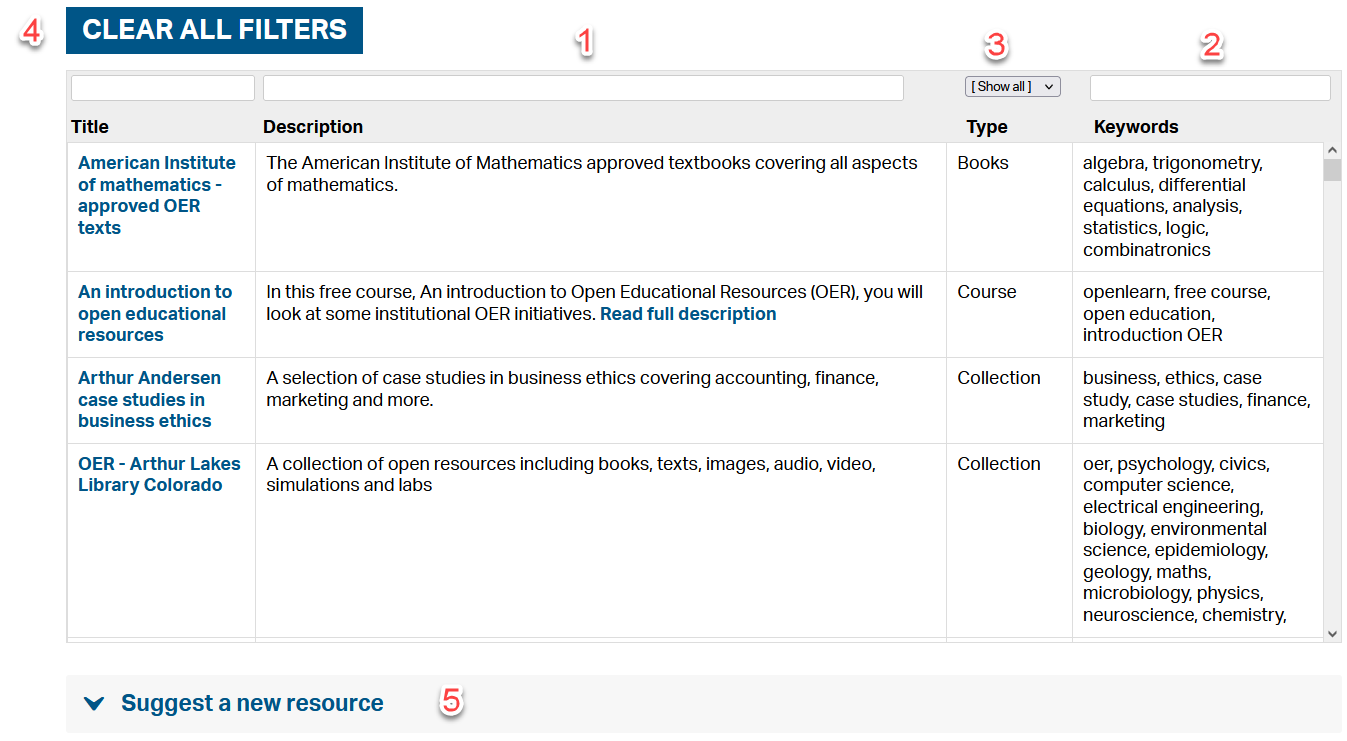
Task: Click the Title column header
Action: point(89,127)
